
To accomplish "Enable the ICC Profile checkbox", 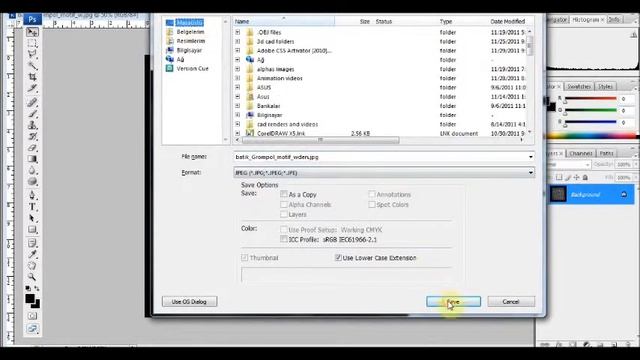I will (x=284, y=239).
